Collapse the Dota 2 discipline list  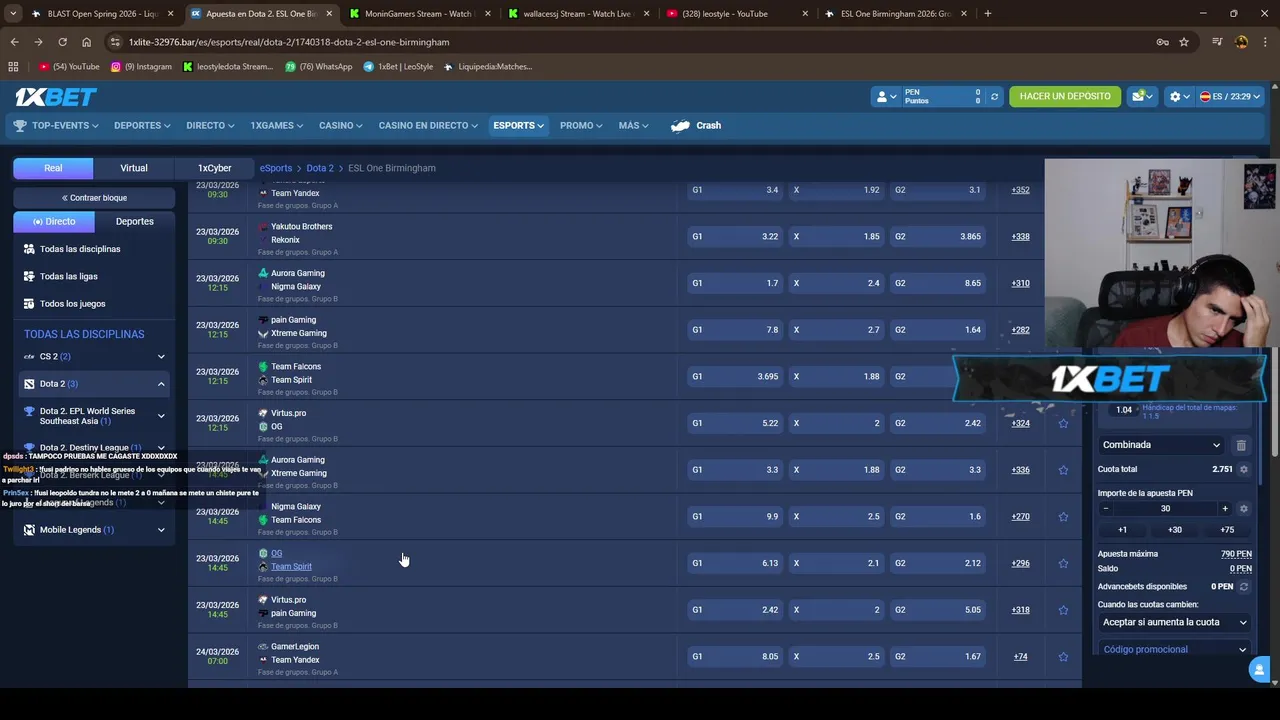click(161, 384)
